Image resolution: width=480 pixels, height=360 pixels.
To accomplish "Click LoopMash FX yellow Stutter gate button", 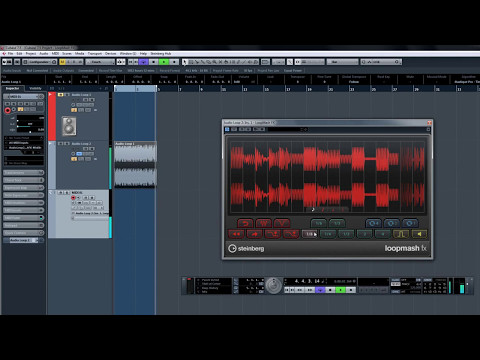I will (x=401, y=234).
